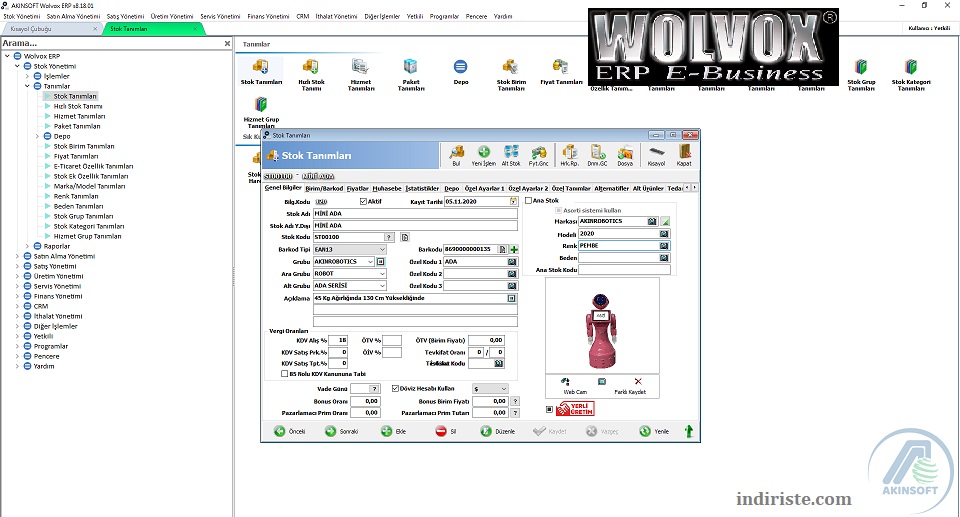Viewport: 960px width, 517px height.
Task: Click the Bul search icon in Stok Tanımları
Action: pos(456,156)
